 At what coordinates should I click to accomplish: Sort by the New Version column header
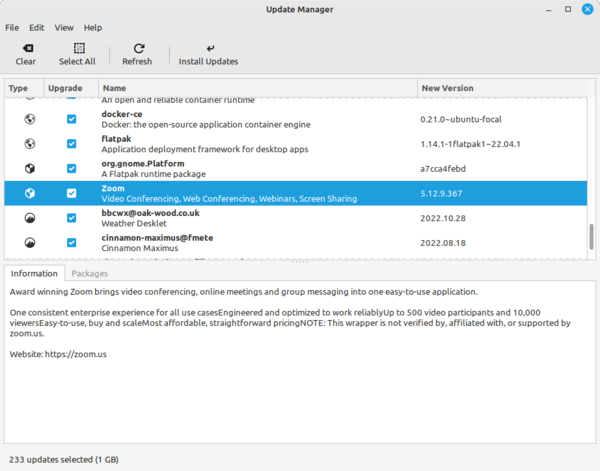click(x=500, y=88)
